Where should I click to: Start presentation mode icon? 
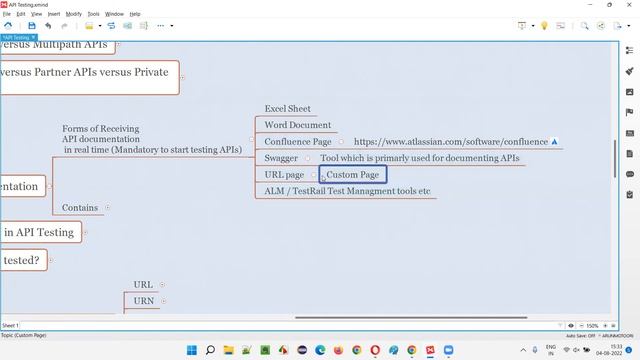(x=522, y=26)
